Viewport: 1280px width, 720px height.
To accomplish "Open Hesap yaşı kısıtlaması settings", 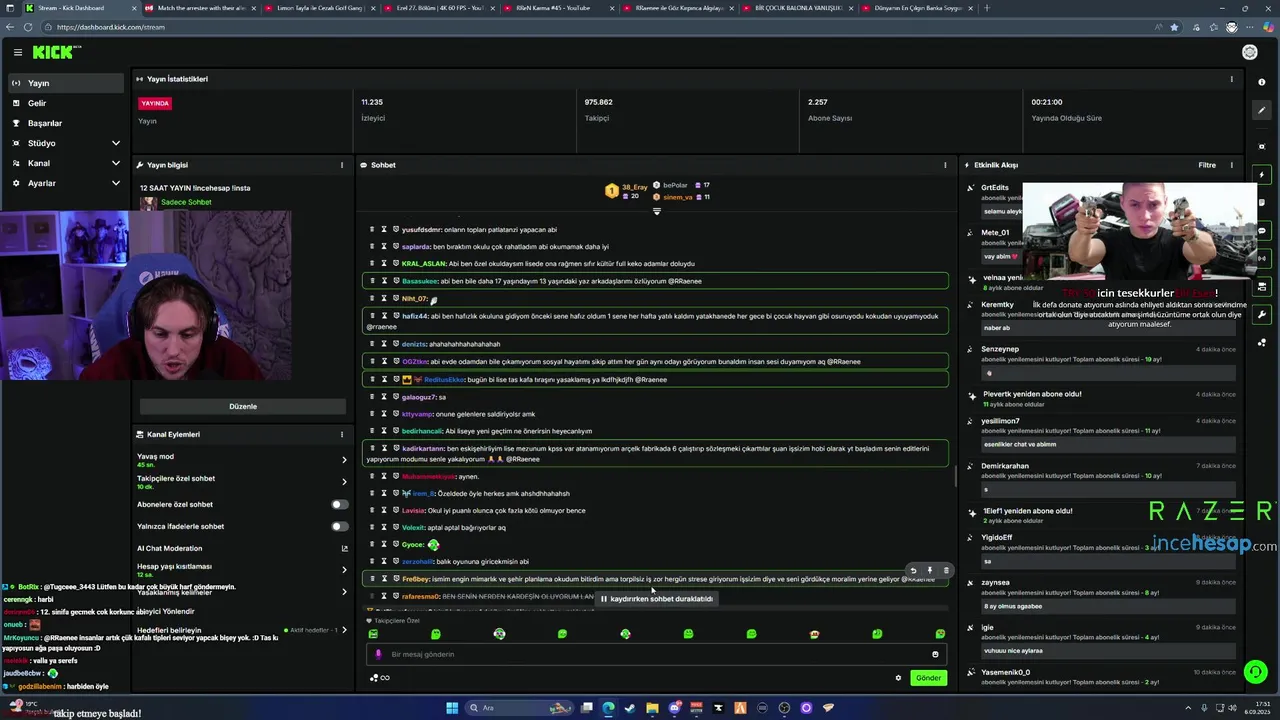I will coord(243,570).
